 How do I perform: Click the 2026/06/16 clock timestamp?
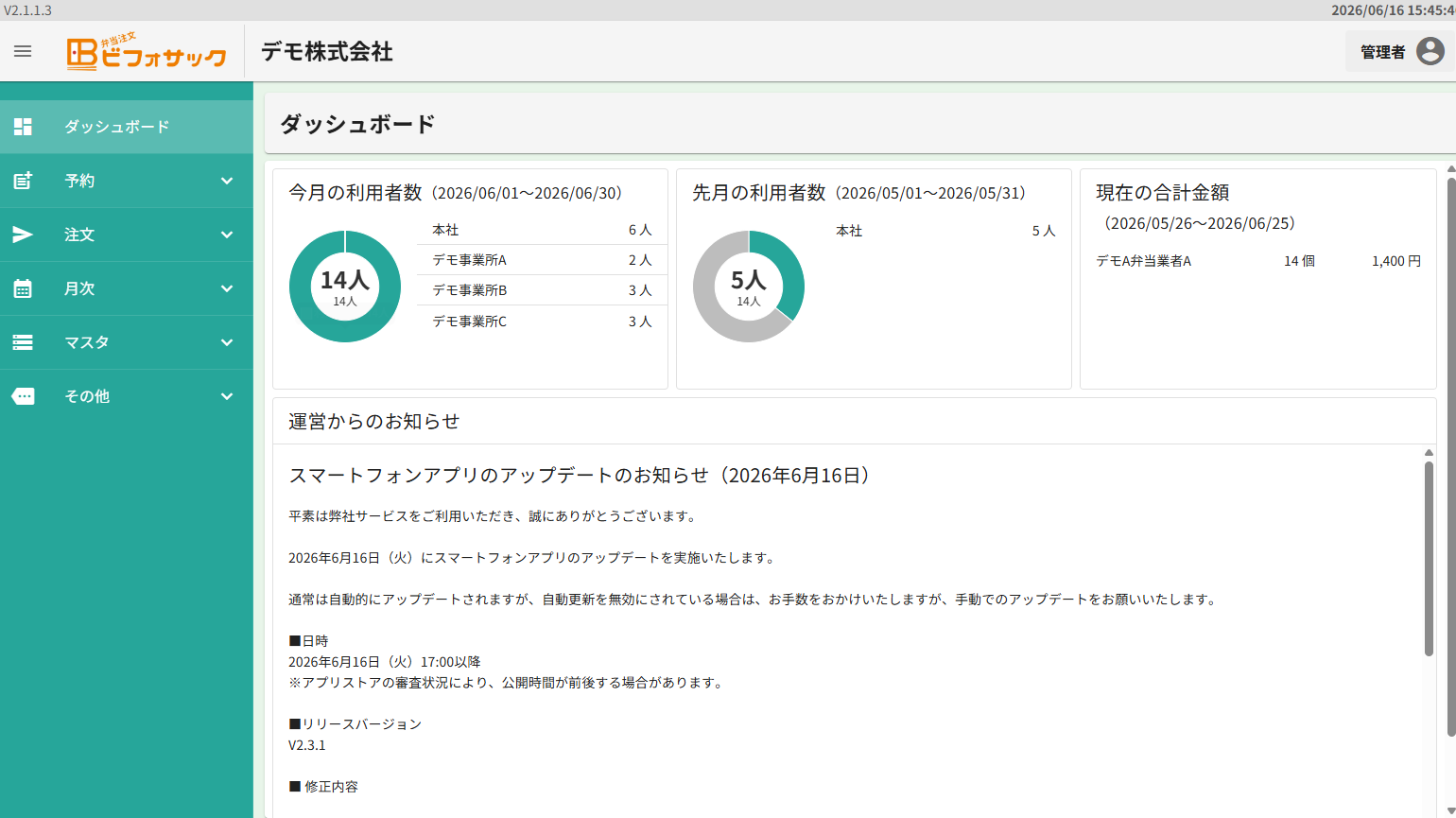click(1393, 10)
